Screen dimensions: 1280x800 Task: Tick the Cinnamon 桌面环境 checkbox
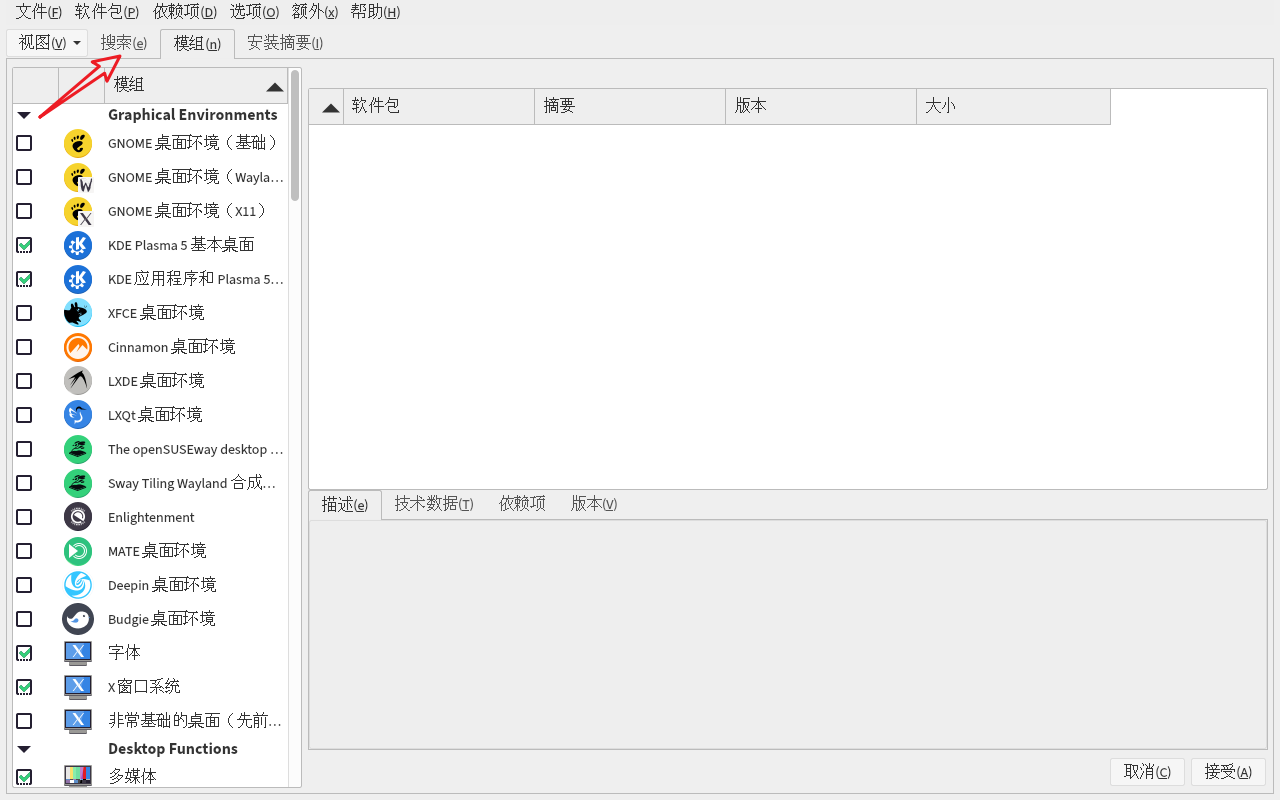24,347
